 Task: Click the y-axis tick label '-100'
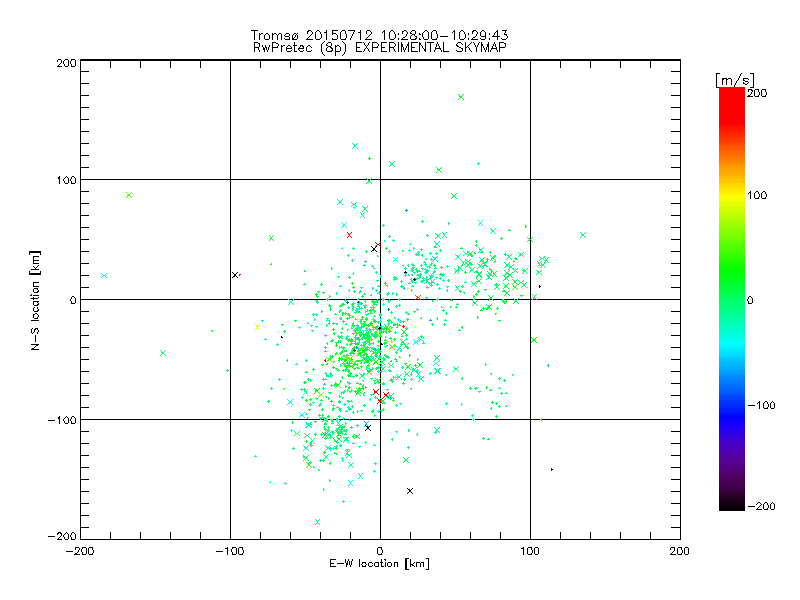[x=62, y=420]
